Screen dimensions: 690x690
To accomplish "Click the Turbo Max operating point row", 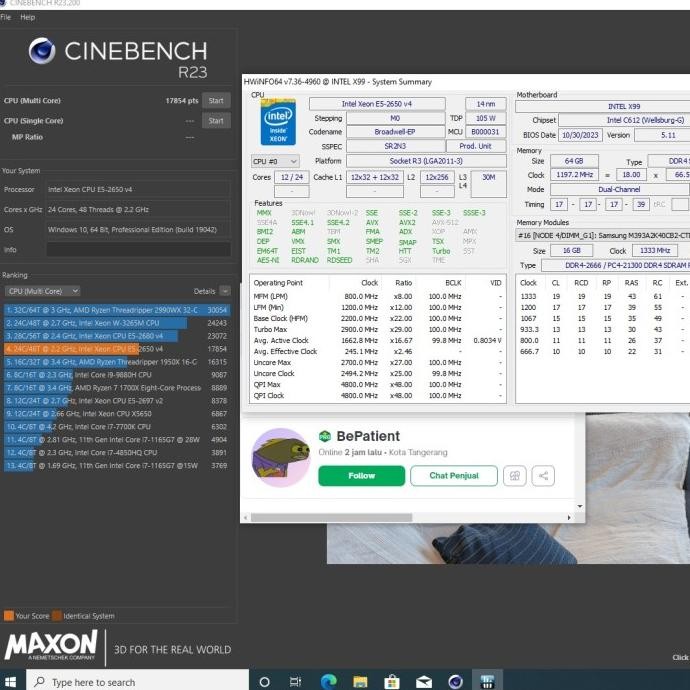I will (x=378, y=330).
